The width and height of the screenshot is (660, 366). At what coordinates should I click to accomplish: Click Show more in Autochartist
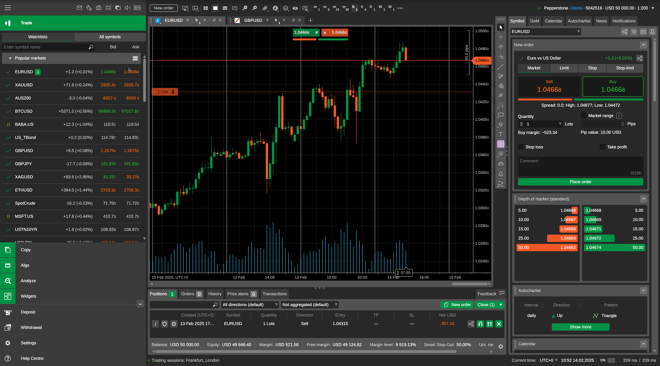[580, 327]
